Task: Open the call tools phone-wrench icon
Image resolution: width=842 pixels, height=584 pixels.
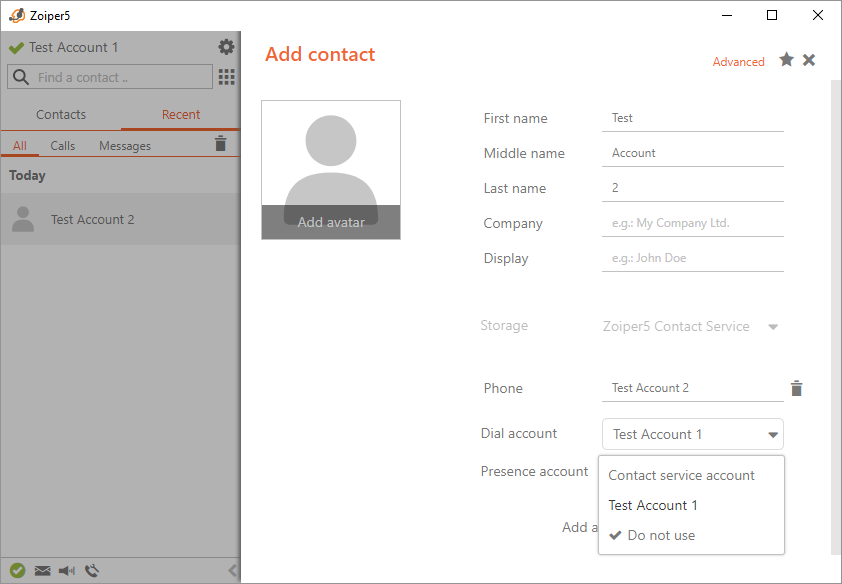Action: 92,571
